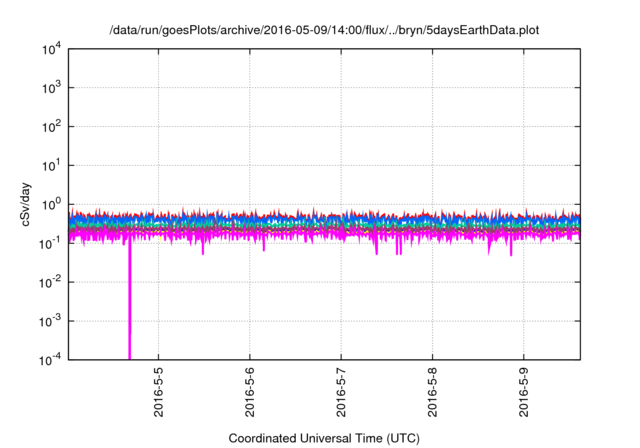Click the 10^1 y-axis tick label
The width and height of the screenshot is (640, 448).
(51, 166)
